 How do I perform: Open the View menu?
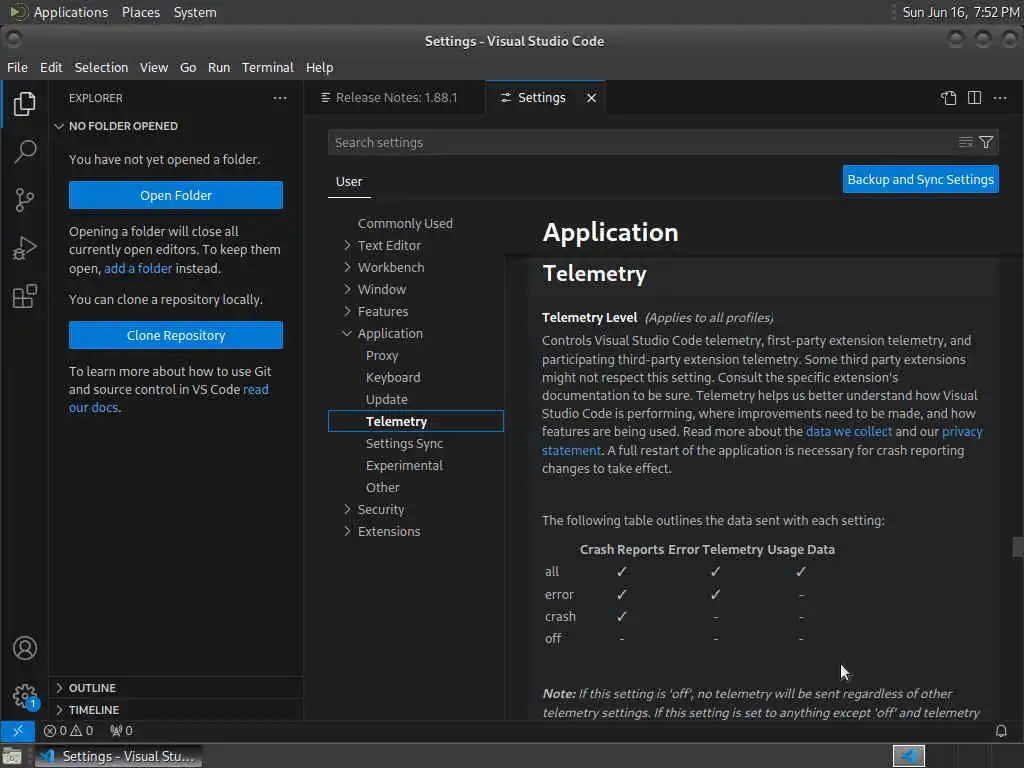[153, 67]
